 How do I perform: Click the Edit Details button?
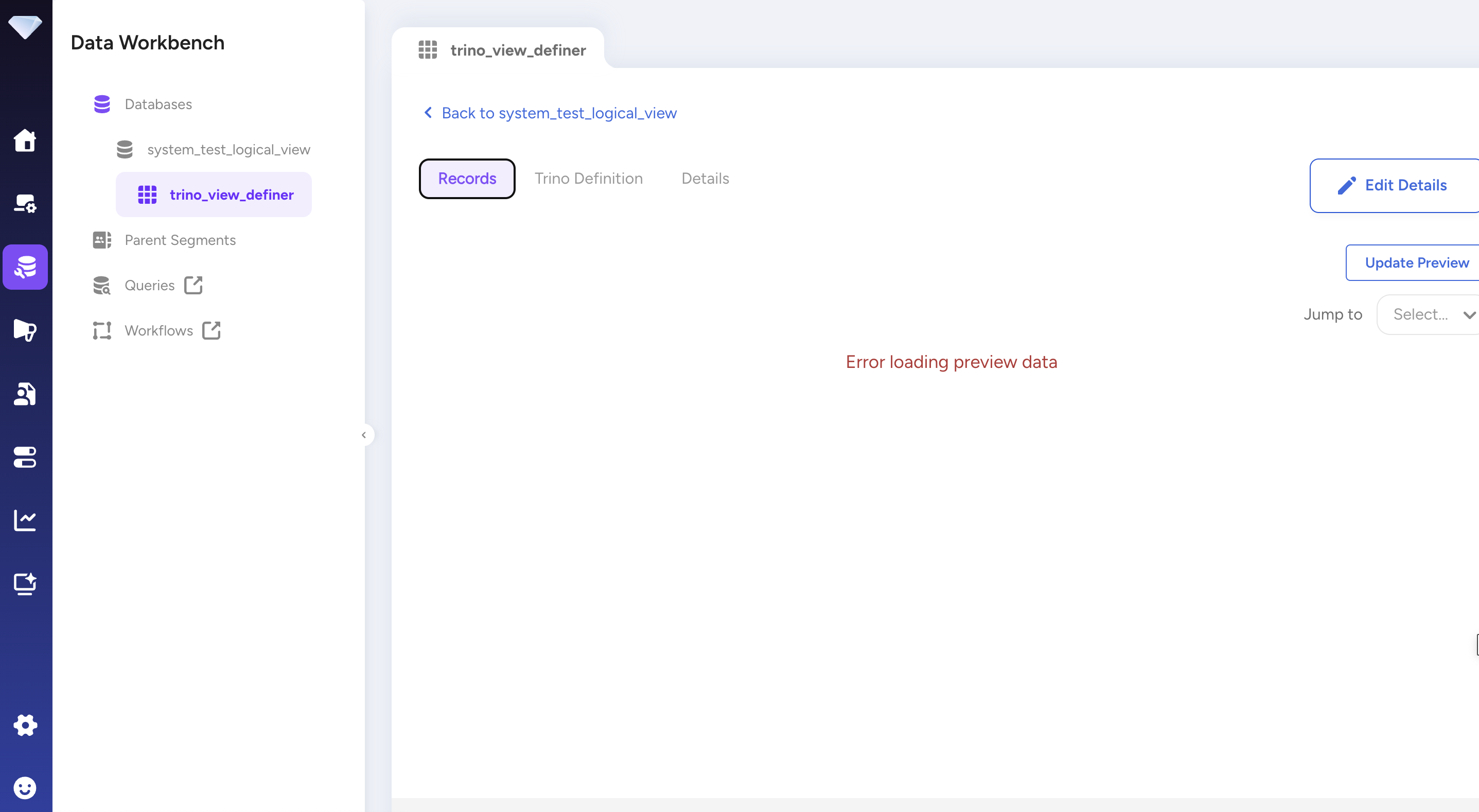point(1395,185)
